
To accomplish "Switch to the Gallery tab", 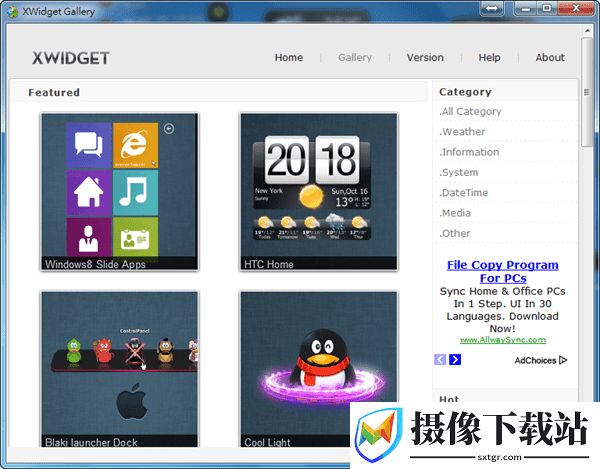I will [x=355, y=57].
